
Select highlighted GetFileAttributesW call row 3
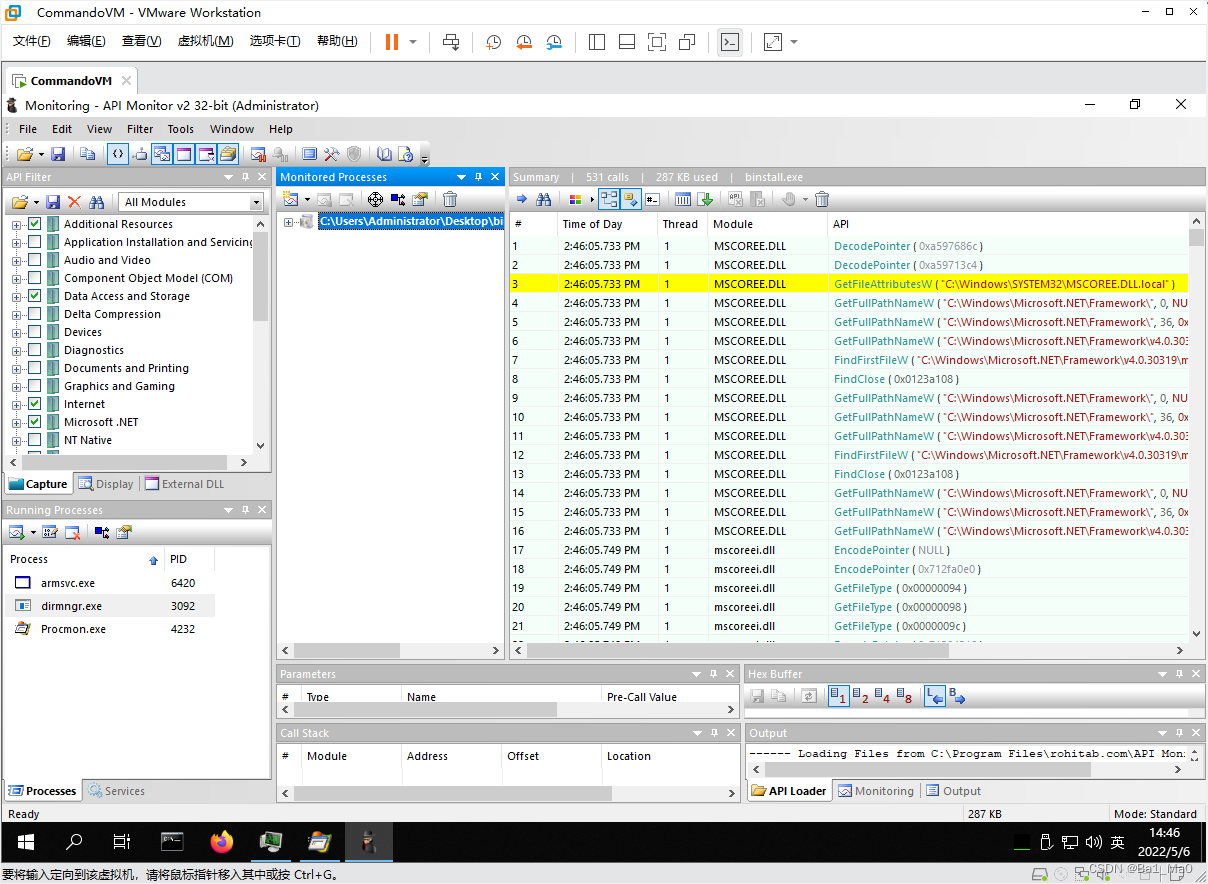848,284
